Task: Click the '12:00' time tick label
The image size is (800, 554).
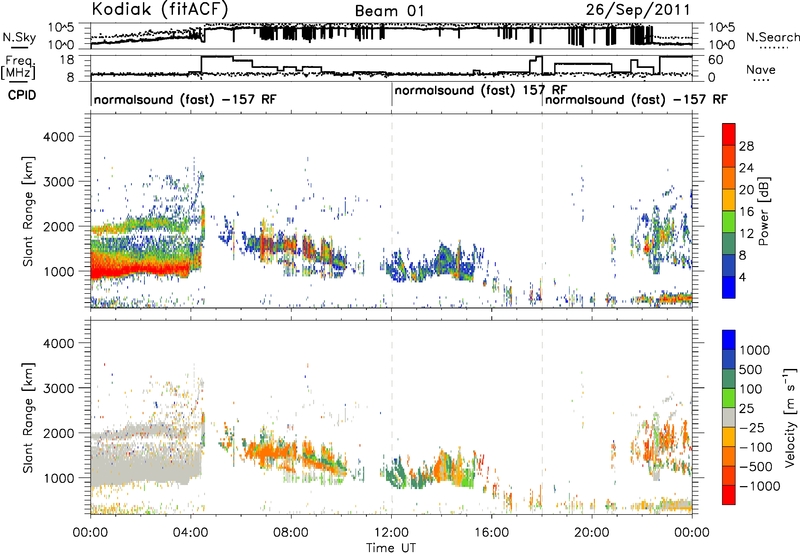Action: coord(391,533)
